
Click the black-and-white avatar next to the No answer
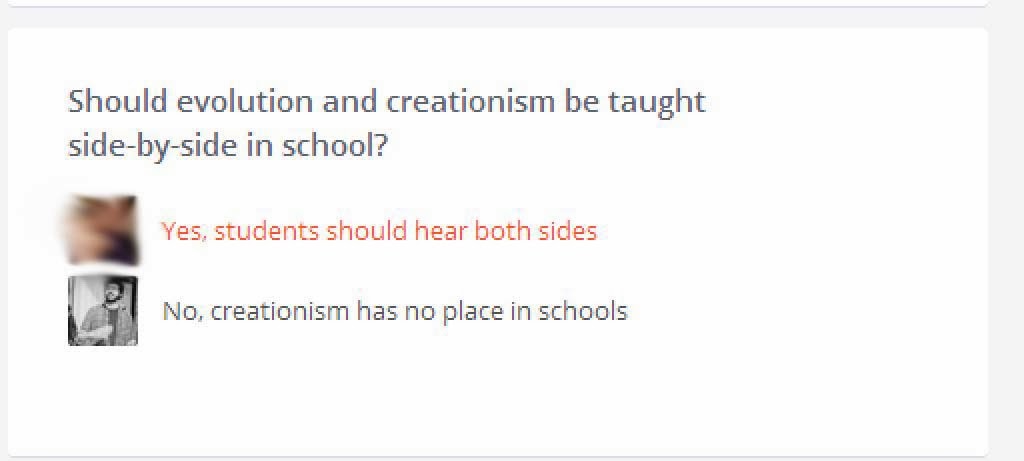click(103, 310)
